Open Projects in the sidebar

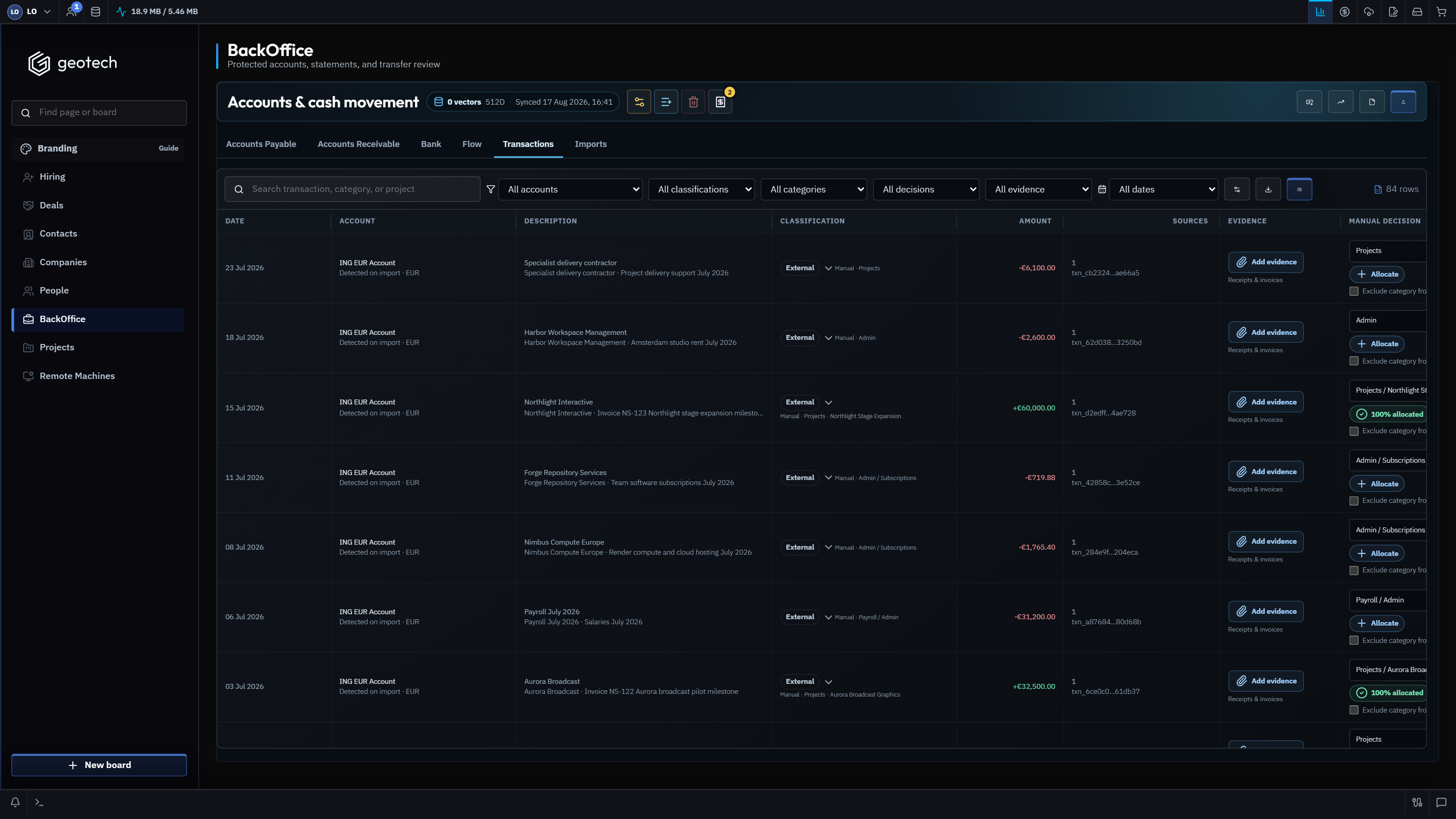pyautogui.click(x=98, y=348)
